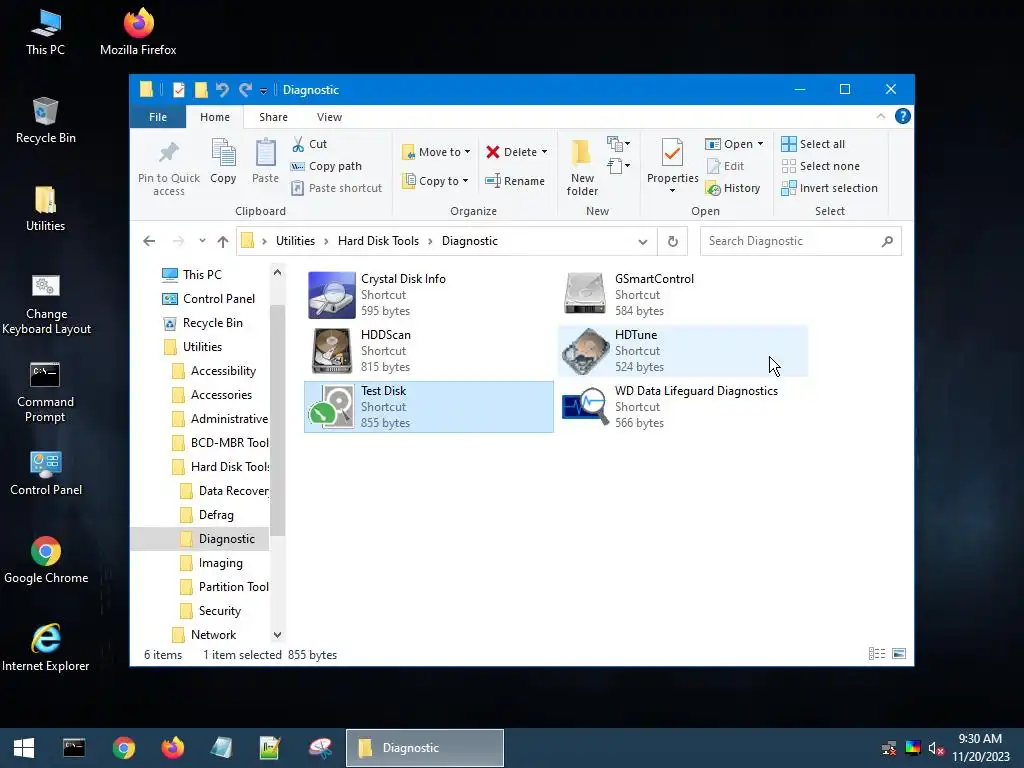Open the Crystal Disk Info shortcut

click(x=428, y=295)
